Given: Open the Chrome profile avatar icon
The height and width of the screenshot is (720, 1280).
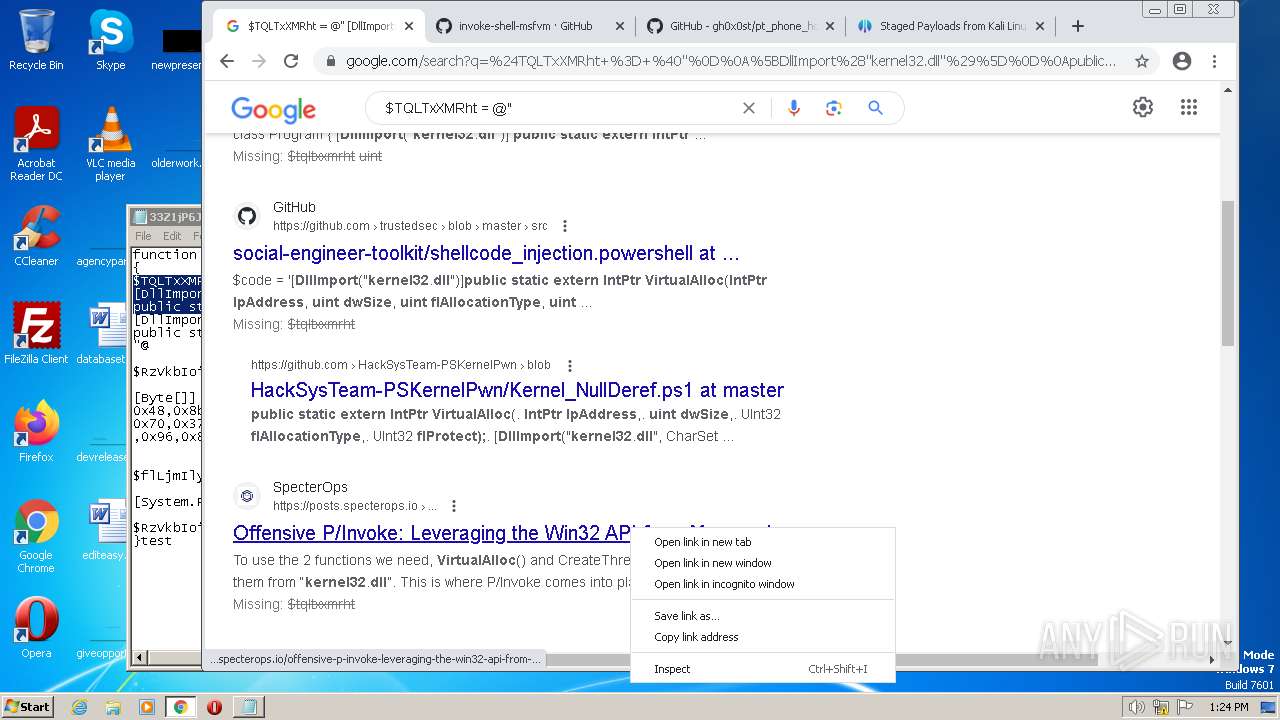Looking at the screenshot, I should 1182,61.
